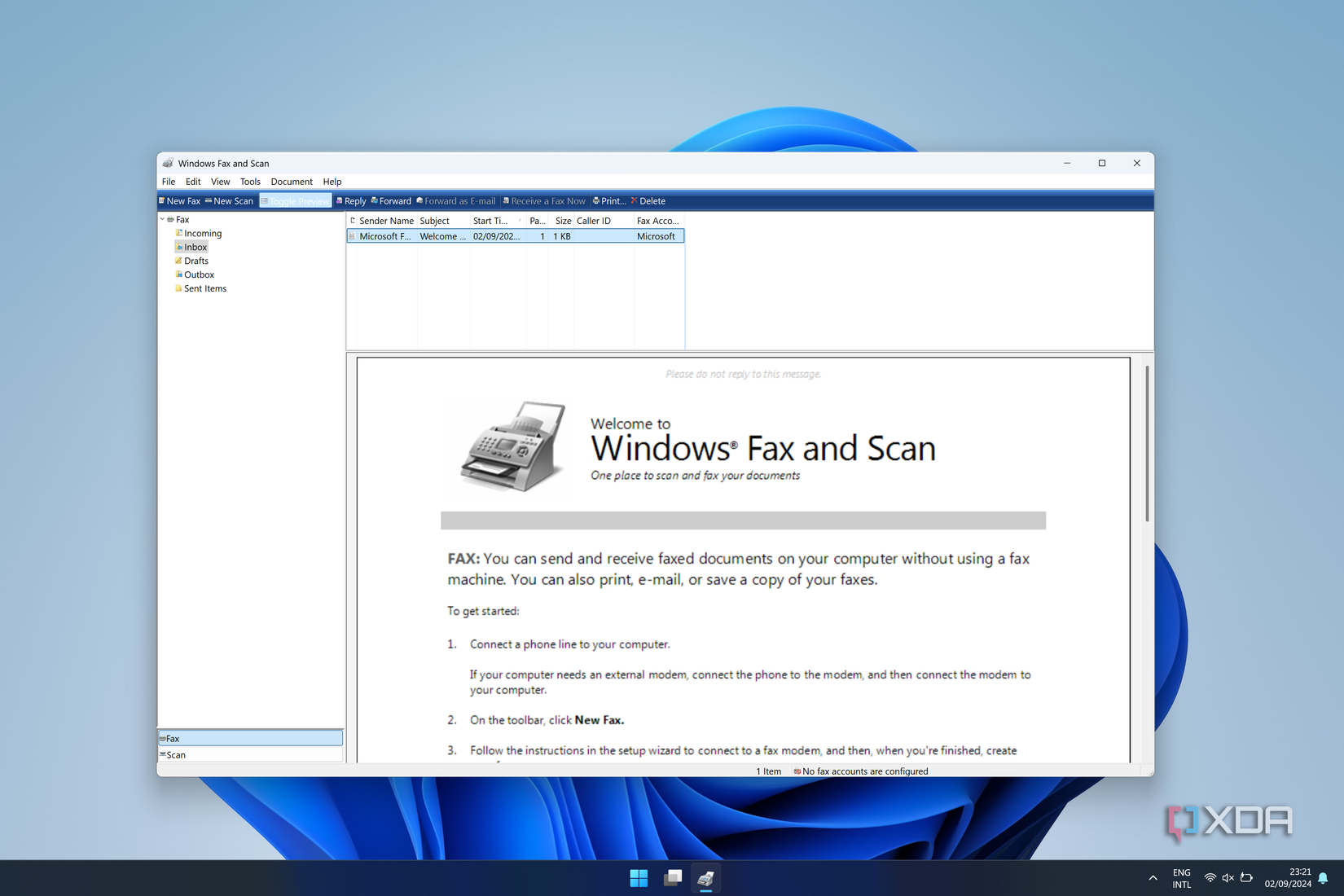The image size is (1344, 896).
Task: Open the Windows Start menu
Action: click(639, 878)
